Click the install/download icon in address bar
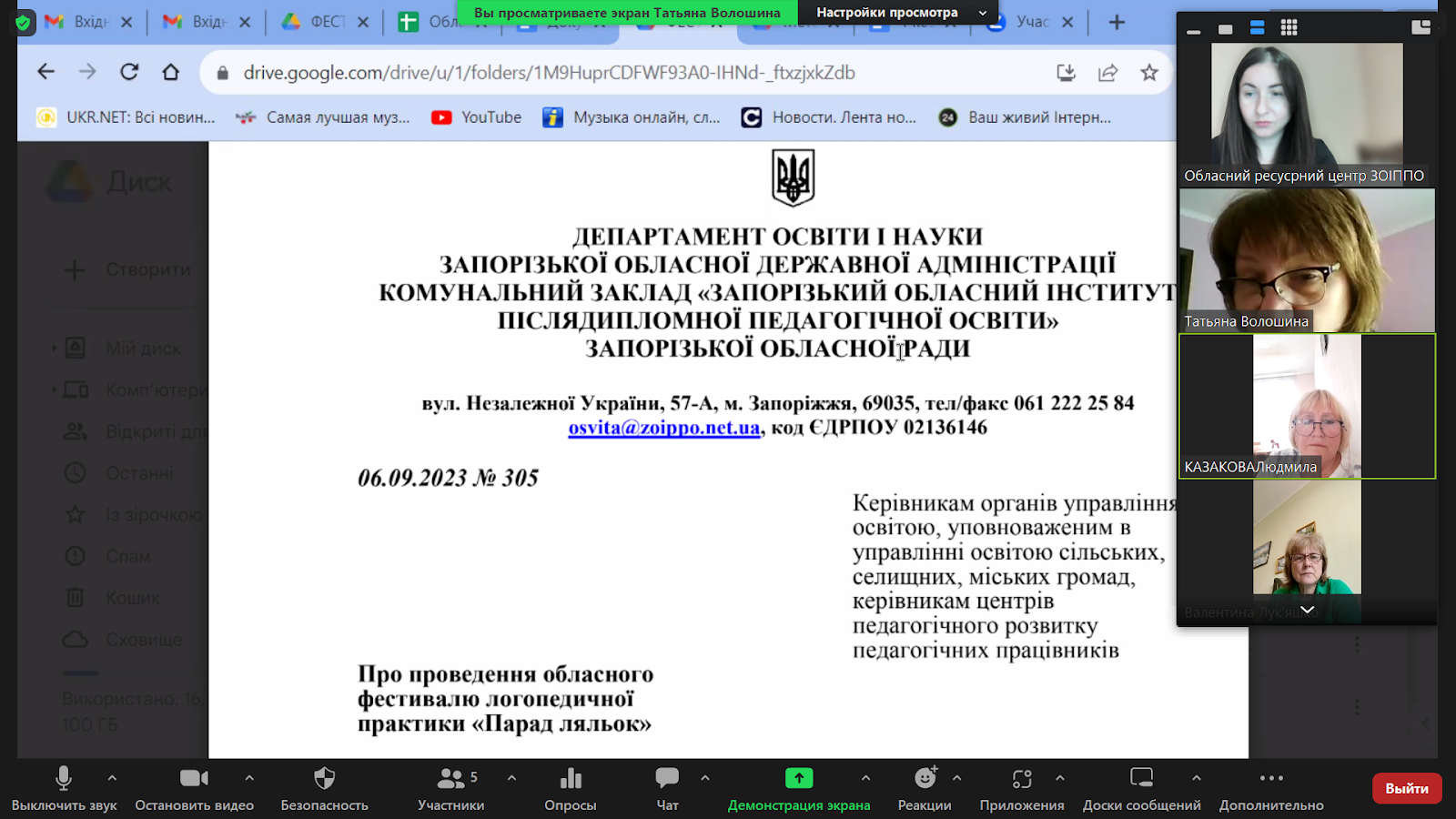 coord(1066,73)
